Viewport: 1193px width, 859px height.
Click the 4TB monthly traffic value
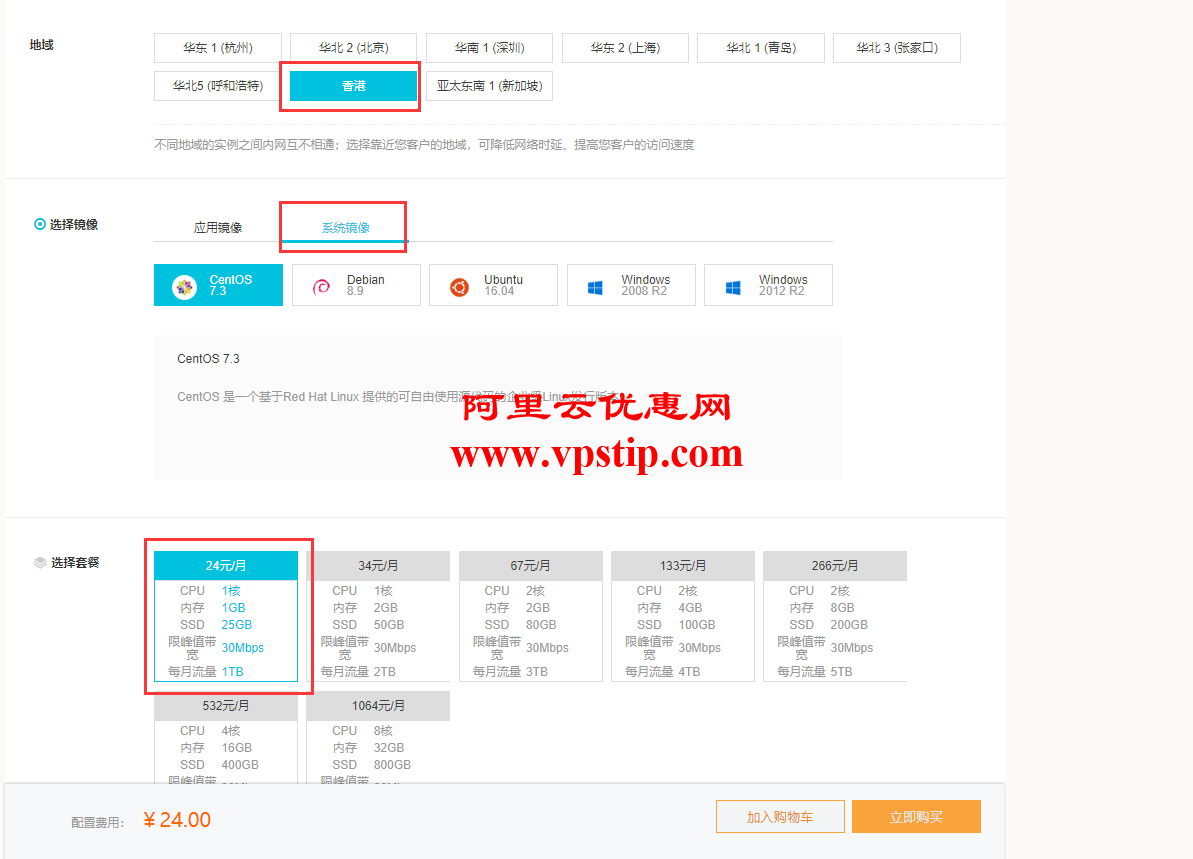point(689,672)
